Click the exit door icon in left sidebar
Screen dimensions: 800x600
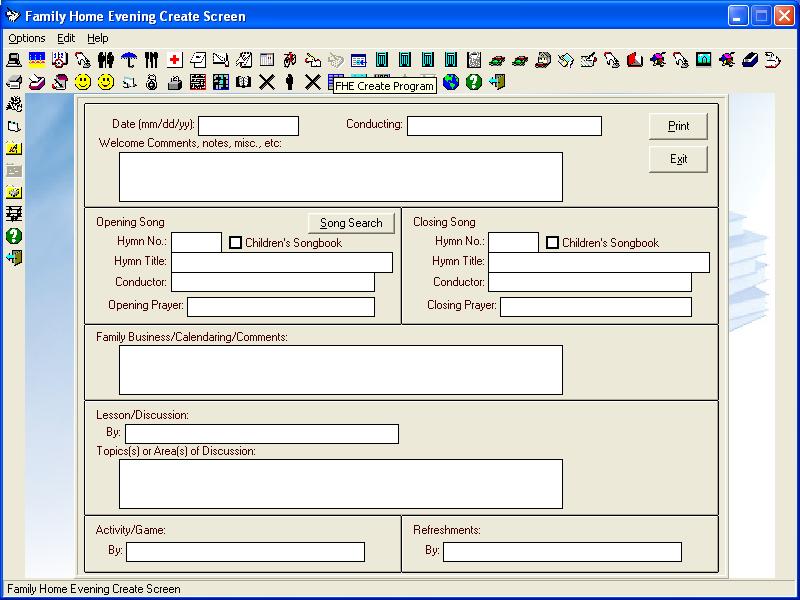tap(14, 258)
